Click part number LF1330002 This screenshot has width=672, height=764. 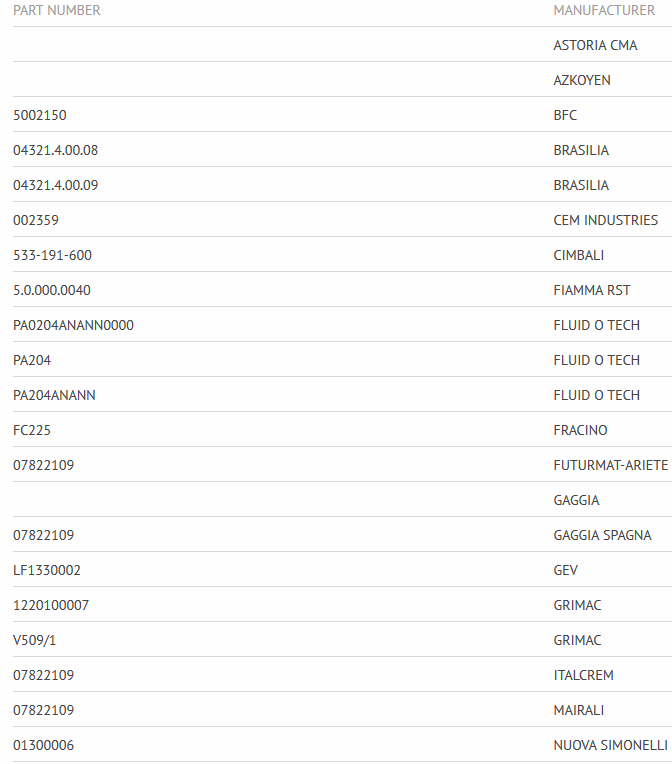pos(47,570)
